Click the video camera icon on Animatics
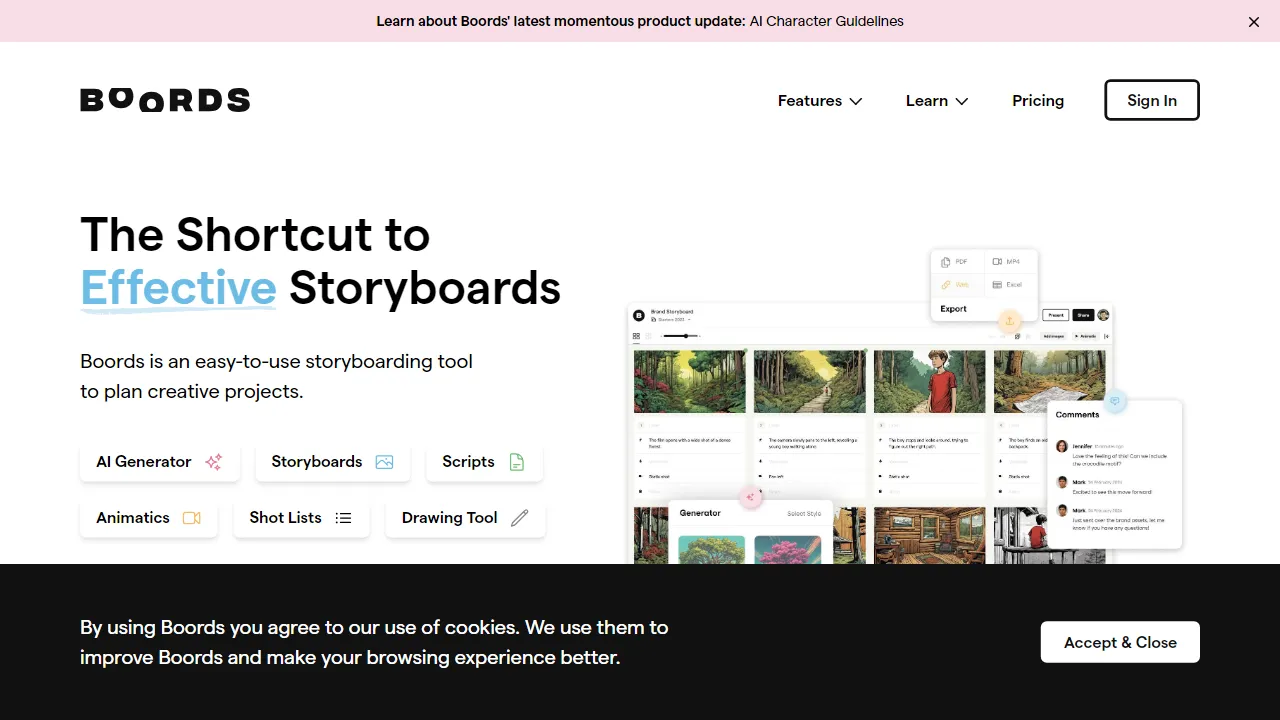Image resolution: width=1280 pixels, height=720 pixels. point(192,518)
